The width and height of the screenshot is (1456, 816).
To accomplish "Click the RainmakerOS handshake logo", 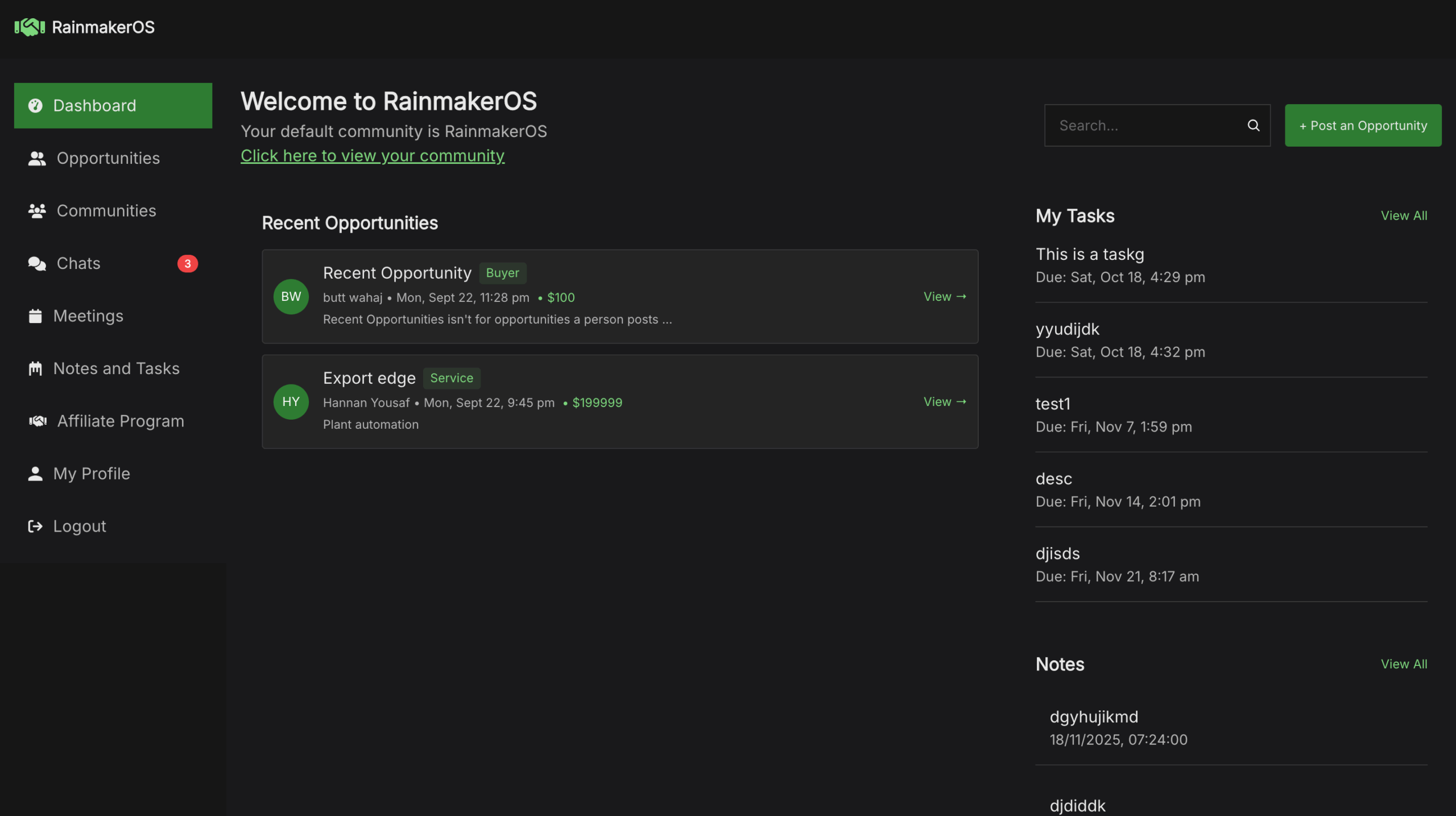I will point(30,26).
